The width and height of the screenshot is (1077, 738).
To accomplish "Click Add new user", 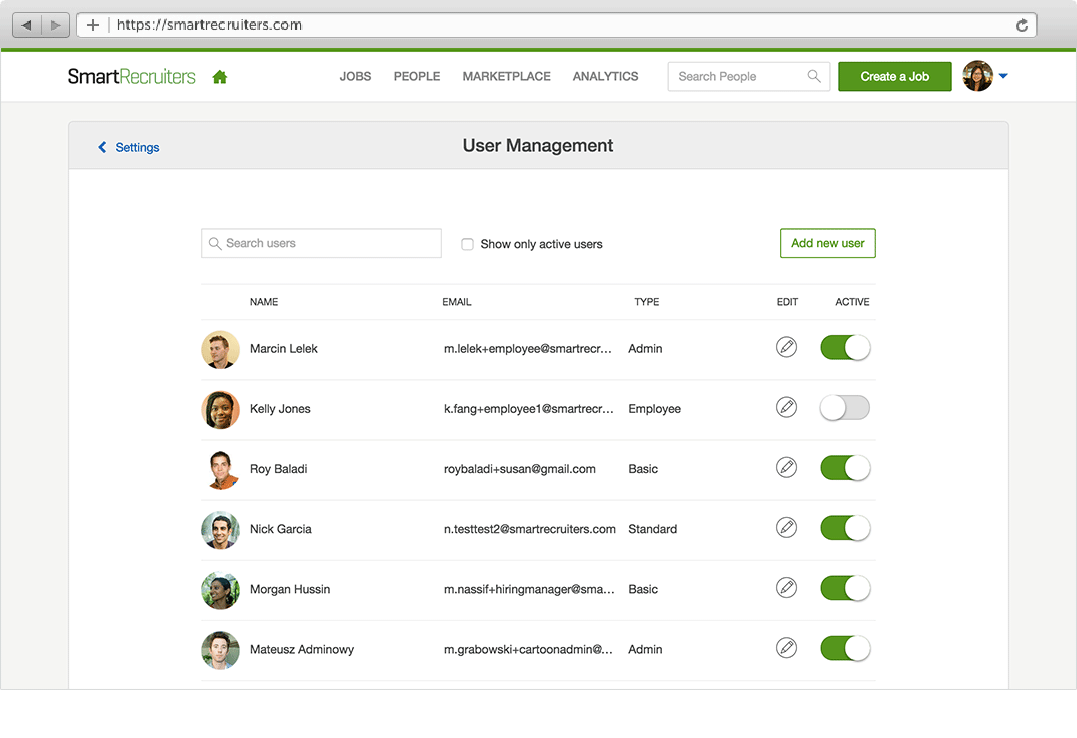I will (x=828, y=243).
